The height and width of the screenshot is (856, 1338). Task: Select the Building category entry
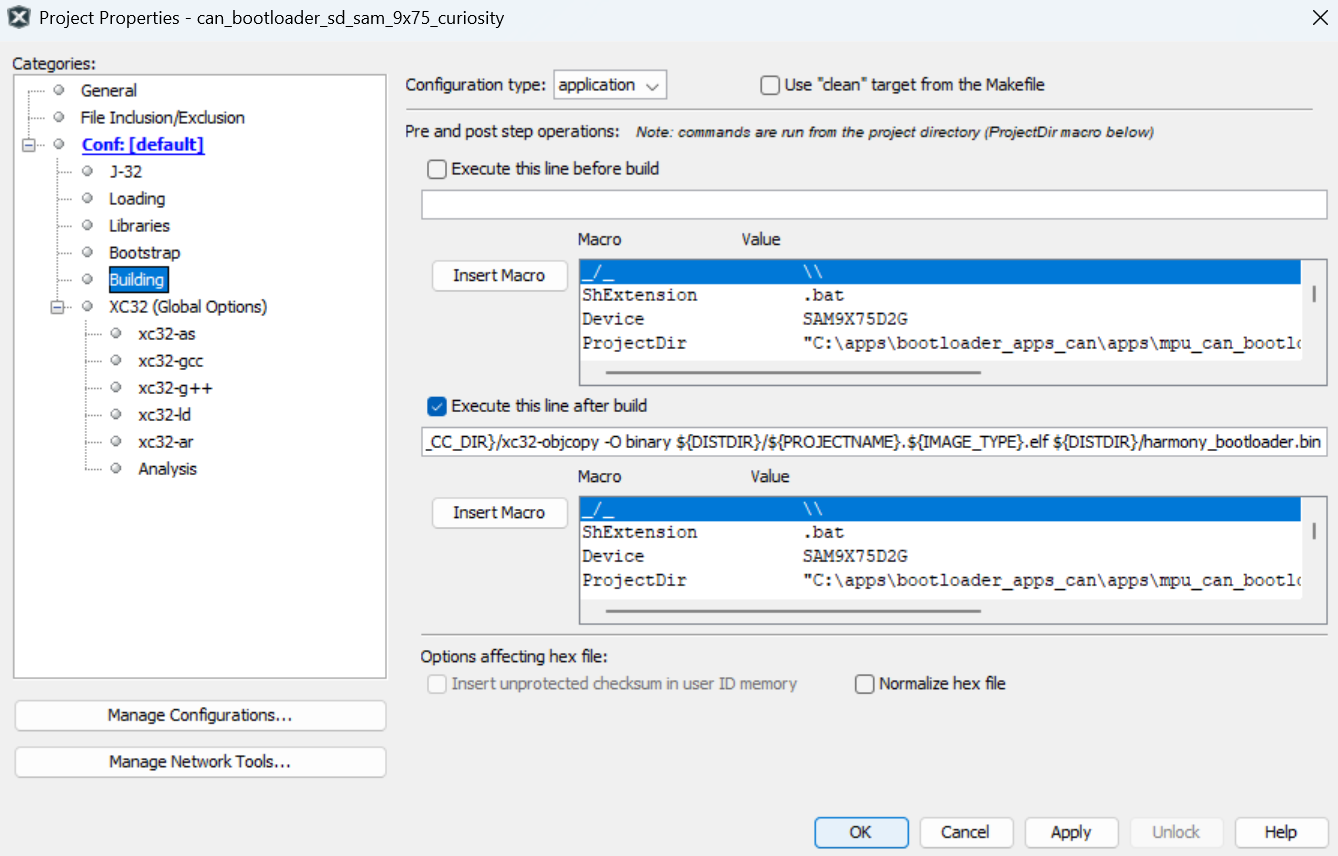pyautogui.click(x=137, y=279)
